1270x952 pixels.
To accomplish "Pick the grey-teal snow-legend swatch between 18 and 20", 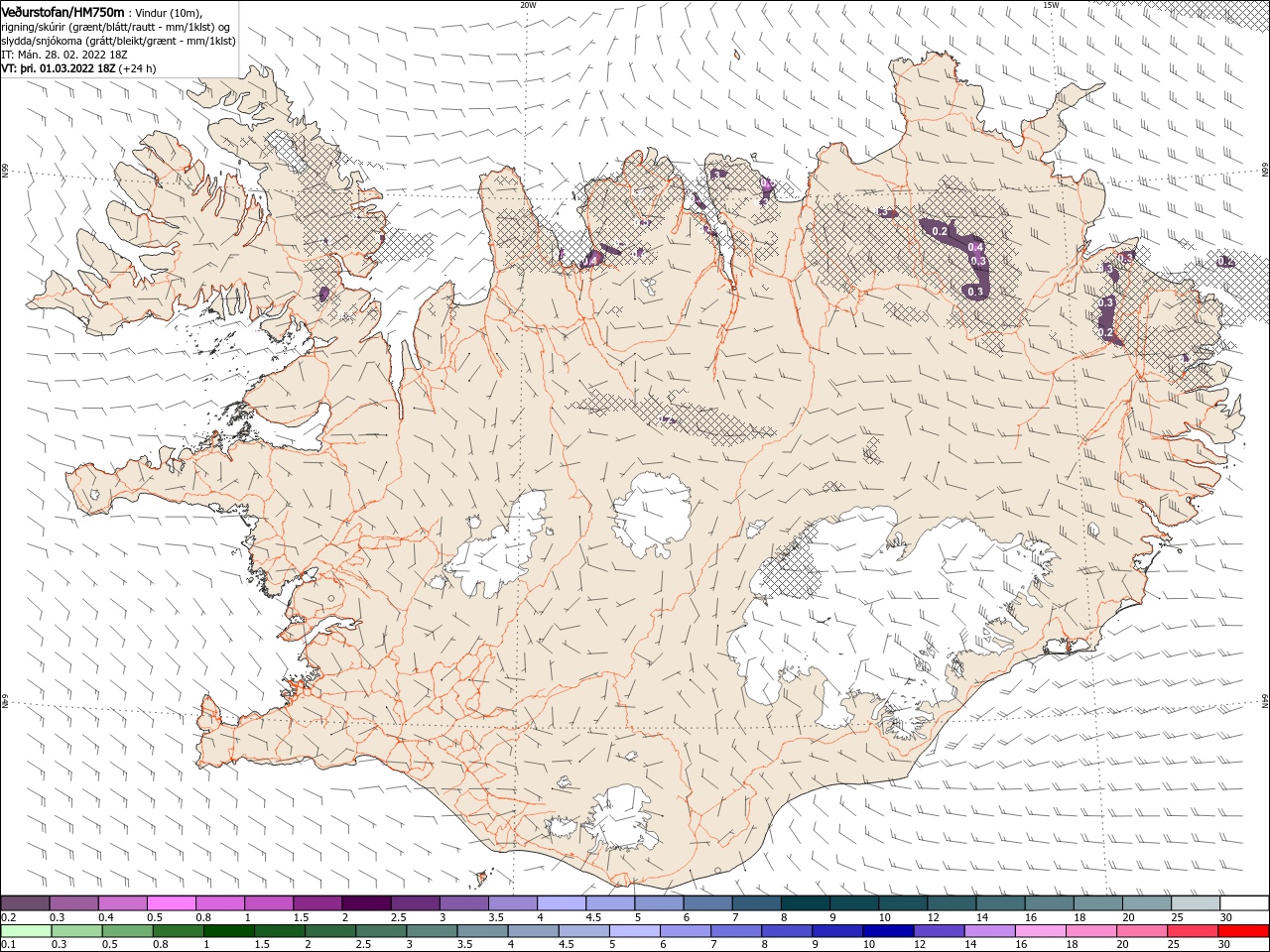I will pos(1096,902).
